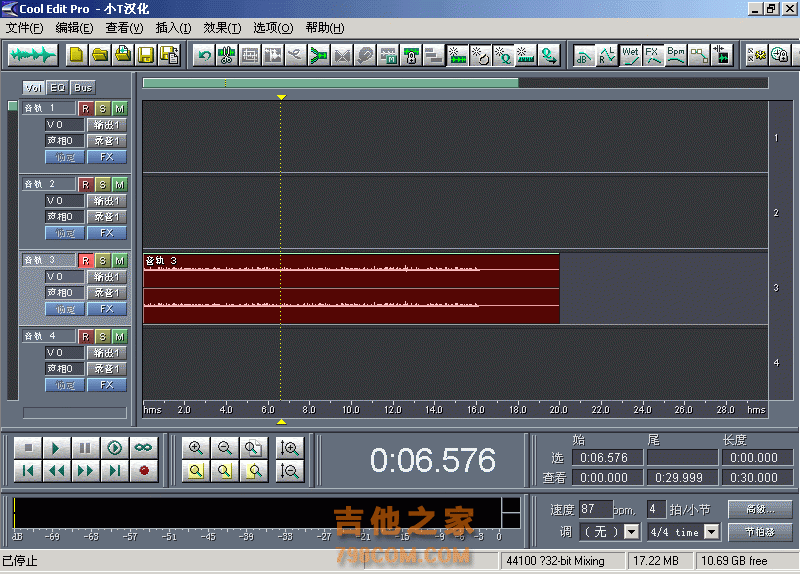Click the Wet envelope toolbar icon
This screenshot has width=800, height=574.
click(x=630, y=55)
